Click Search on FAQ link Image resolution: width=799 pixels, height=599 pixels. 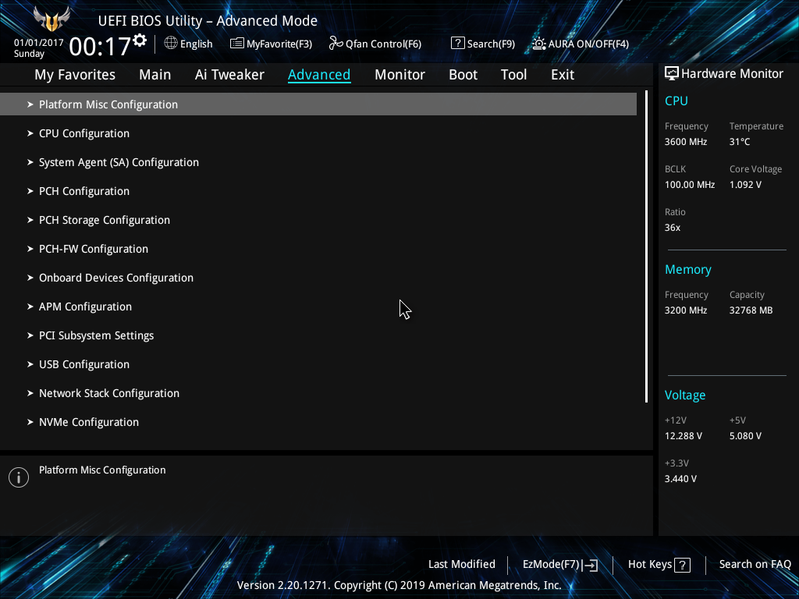pyautogui.click(x=755, y=564)
